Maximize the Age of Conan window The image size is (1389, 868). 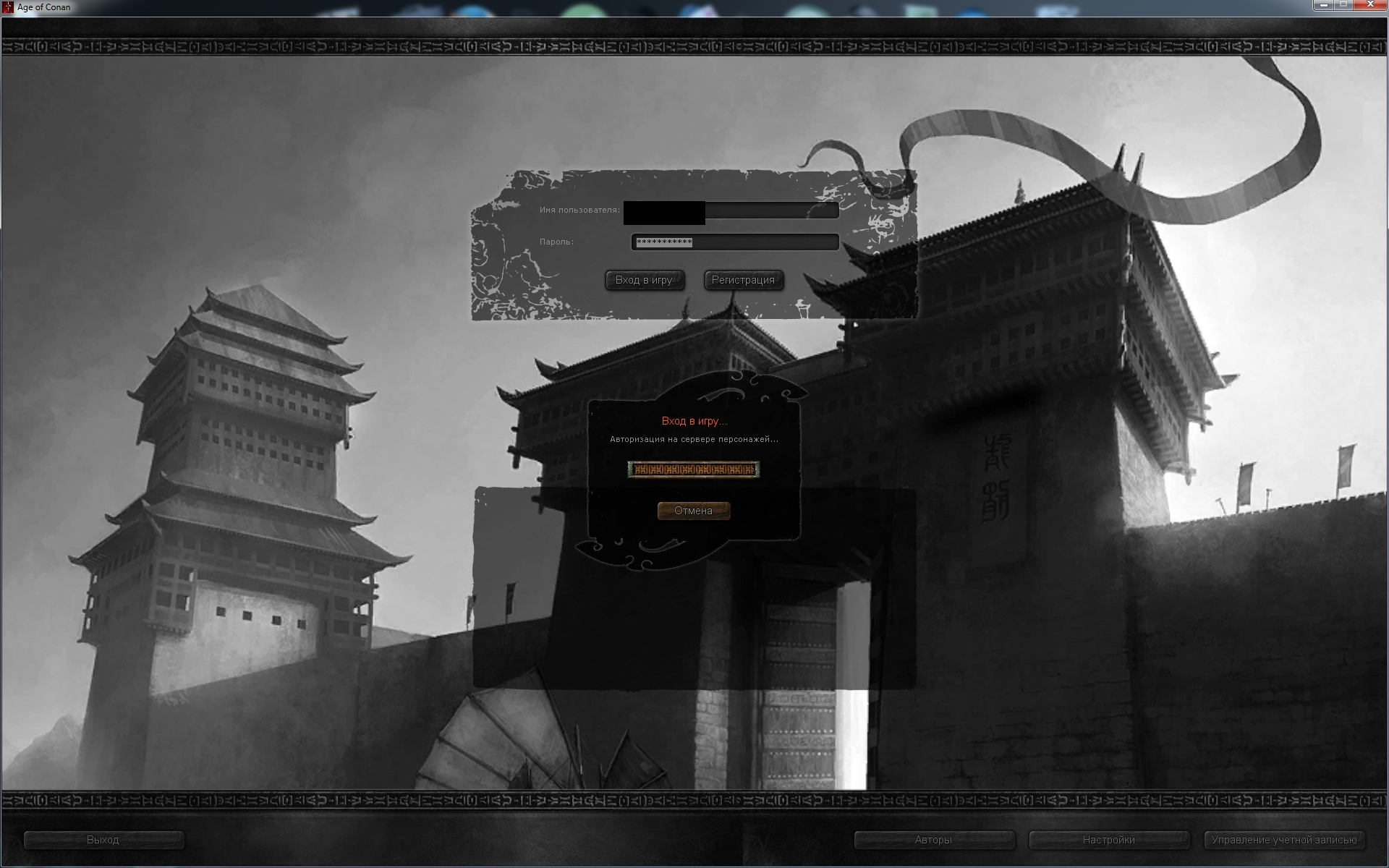[x=1343, y=4]
